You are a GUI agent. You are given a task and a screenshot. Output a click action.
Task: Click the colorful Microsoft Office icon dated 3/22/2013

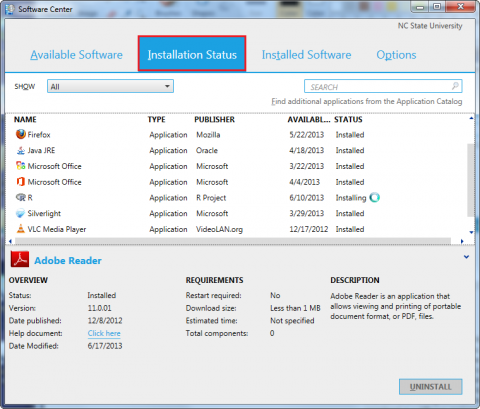[x=21, y=166]
